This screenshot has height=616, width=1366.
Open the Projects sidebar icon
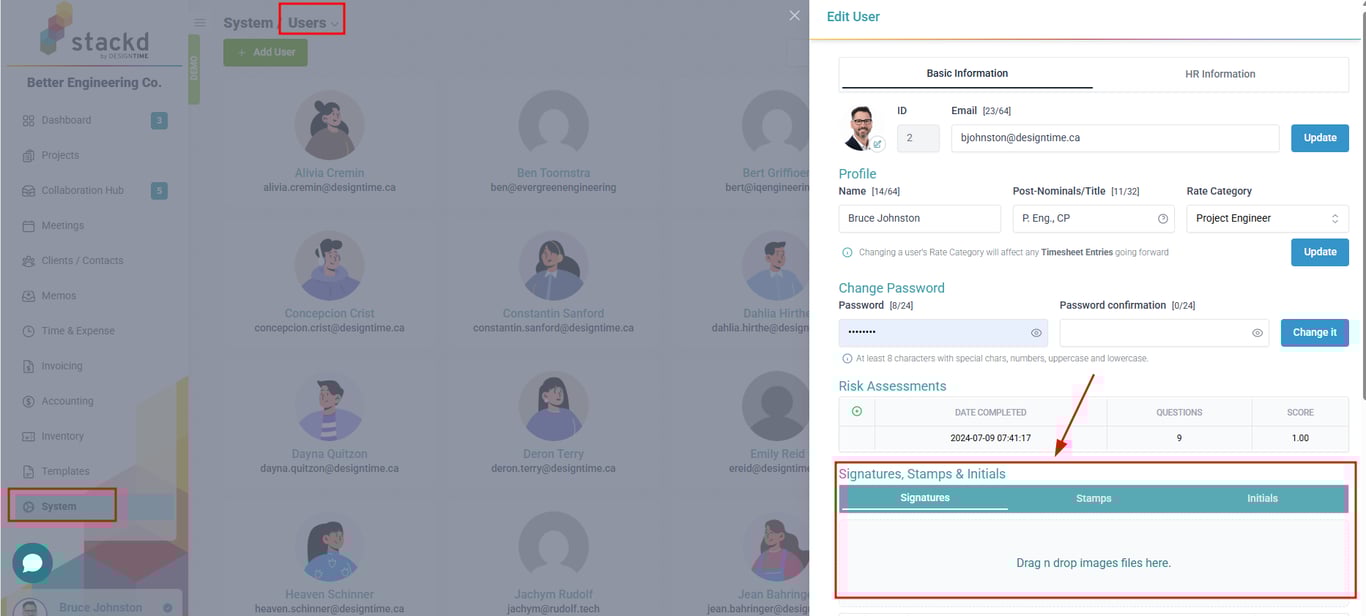point(28,155)
